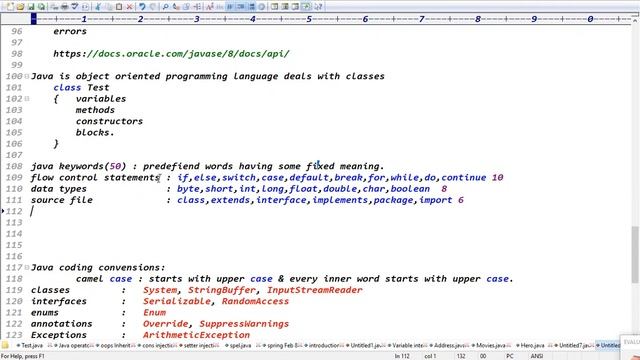The width and height of the screenshot is (640, 360).
Task: Click the 'col 1' status bar entry
Action: tap(430, 356)
